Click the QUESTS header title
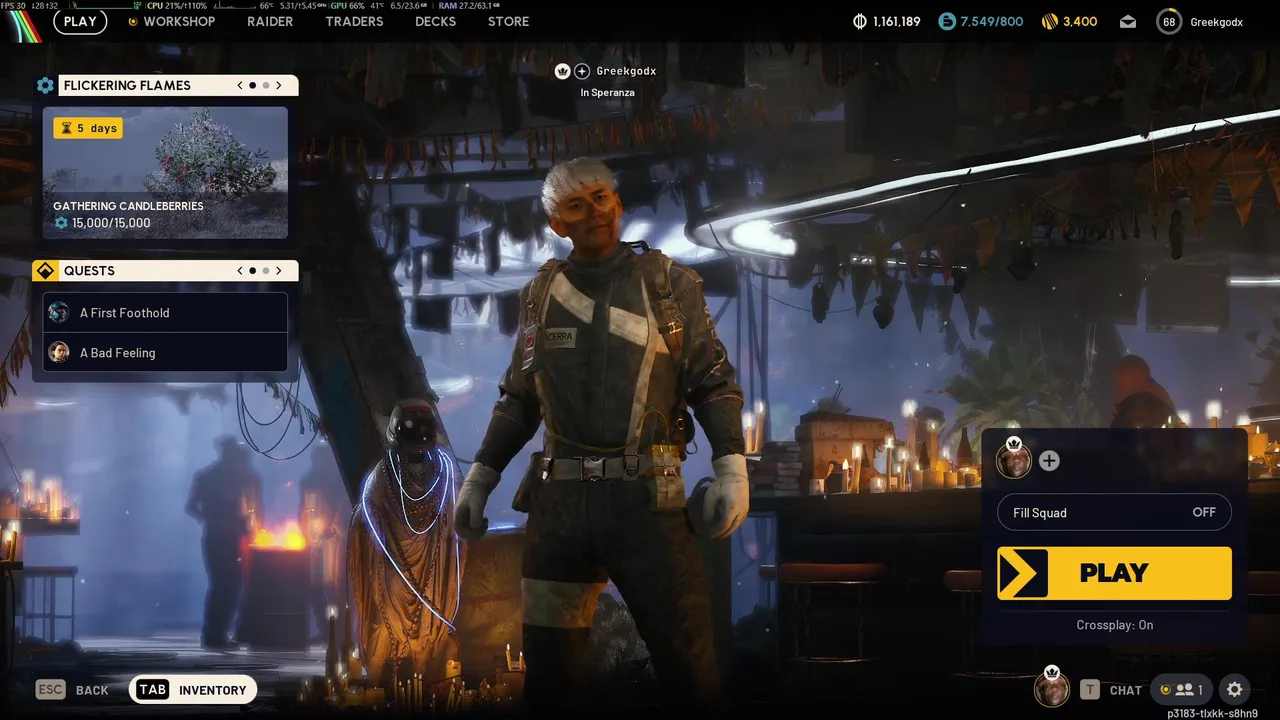Image resolution: width=1280 pixels, height=720 pixels. (89, 271)
